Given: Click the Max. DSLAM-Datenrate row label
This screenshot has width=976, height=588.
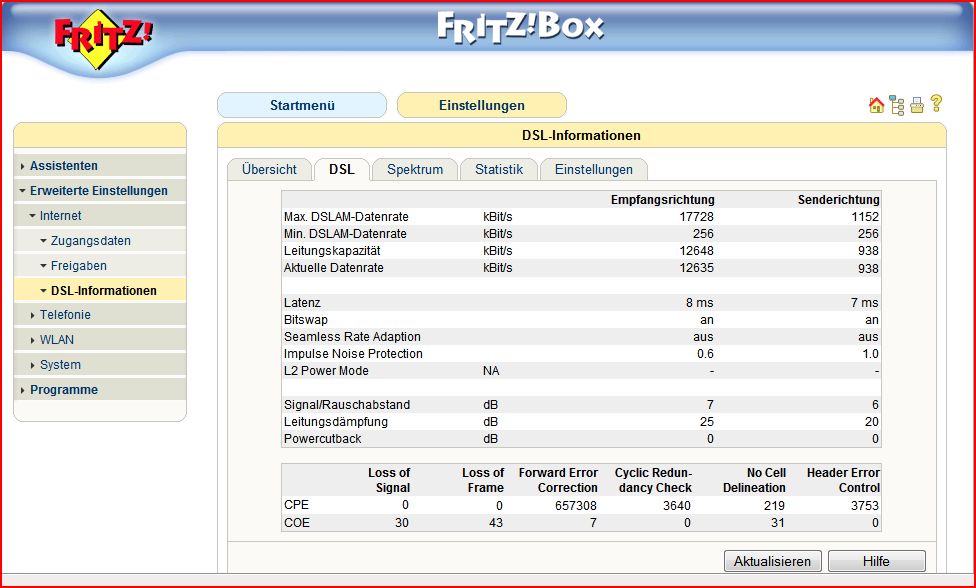Looking at the screenshot, I should tap(346, 217).
